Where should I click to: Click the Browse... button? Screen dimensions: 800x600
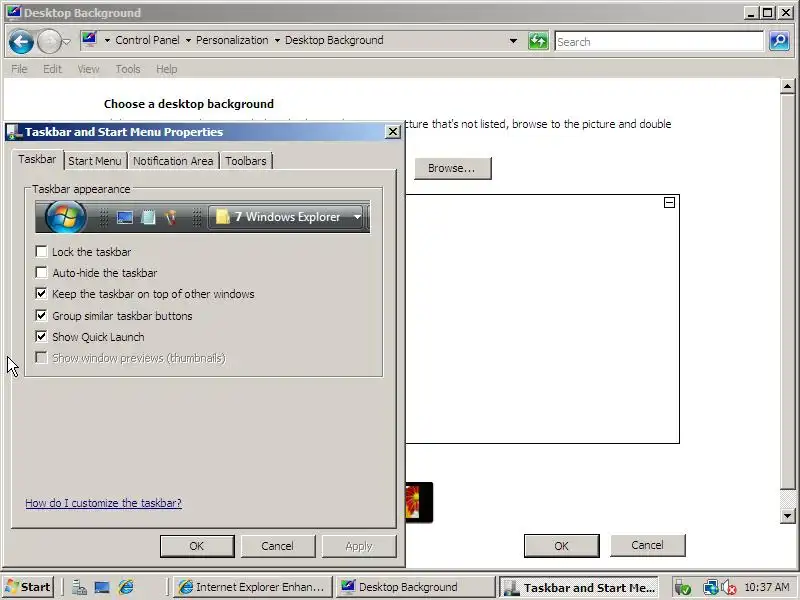point(453,168)
